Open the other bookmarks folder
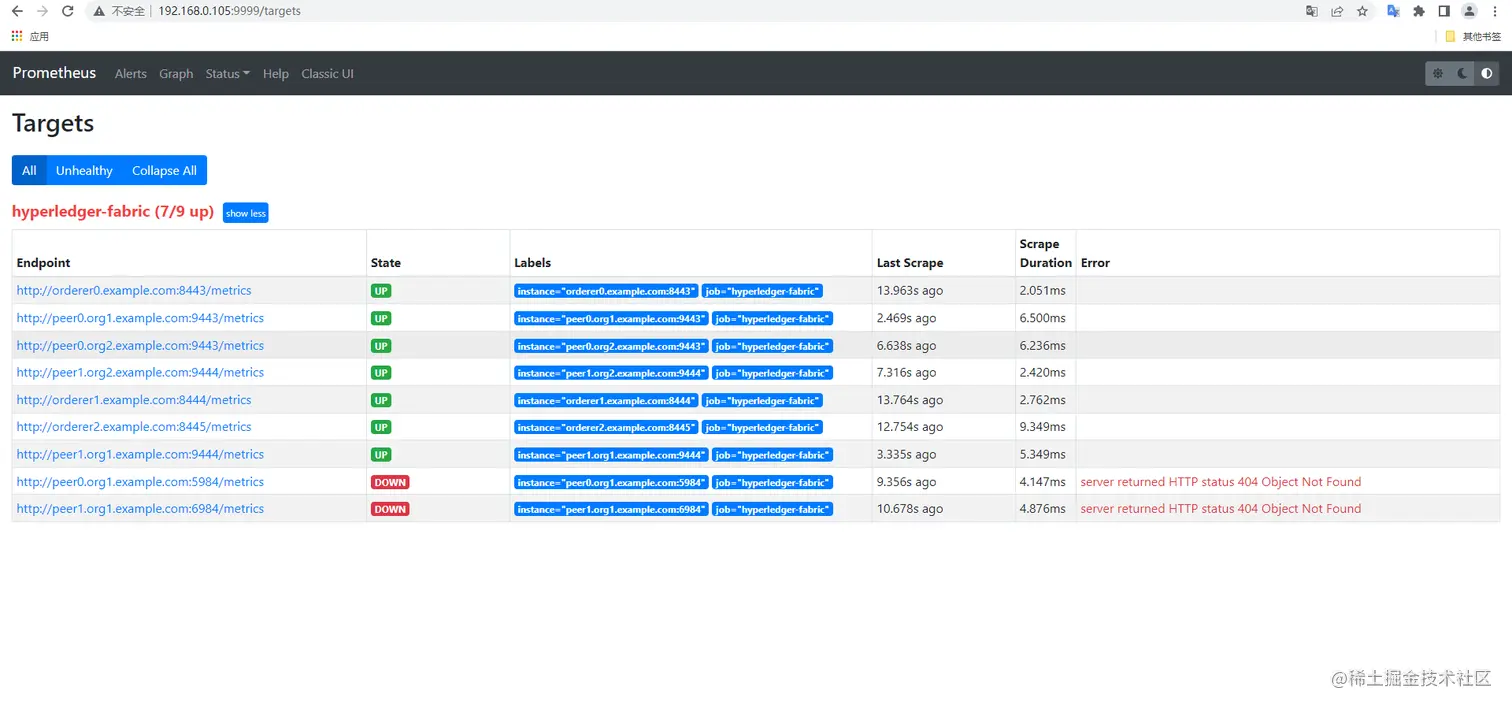Screen dimensions: 1512x709 (1473, 36)
